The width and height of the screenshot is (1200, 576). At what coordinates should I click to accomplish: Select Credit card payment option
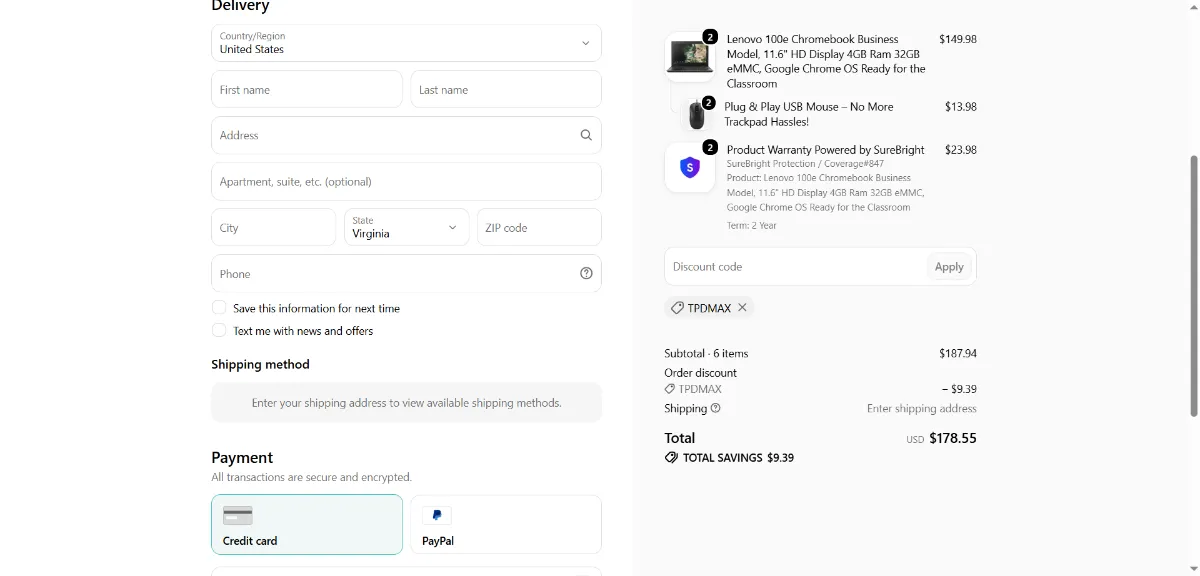tap(307, 524)
